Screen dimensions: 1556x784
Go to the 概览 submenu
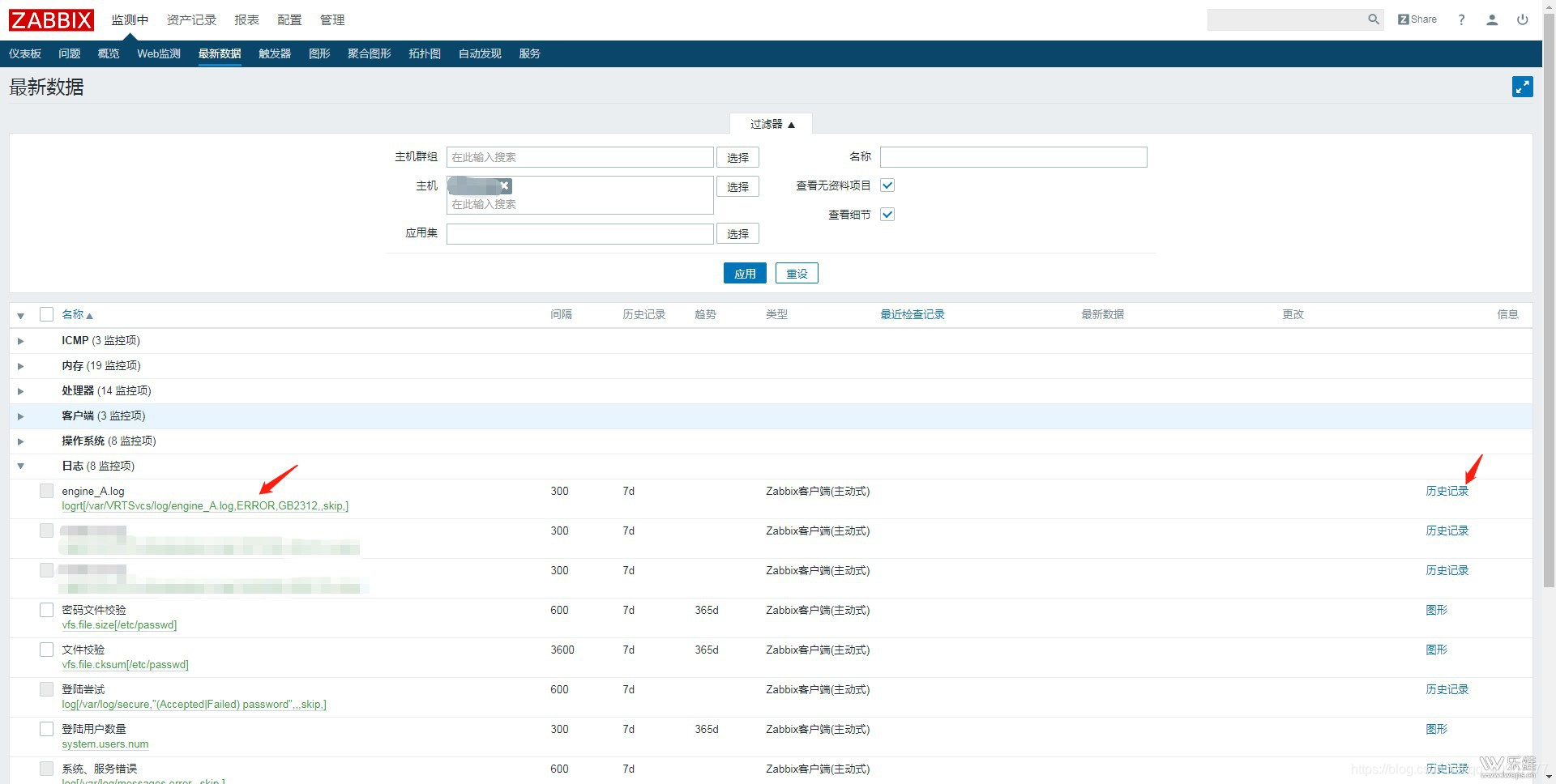click(109, 53)
